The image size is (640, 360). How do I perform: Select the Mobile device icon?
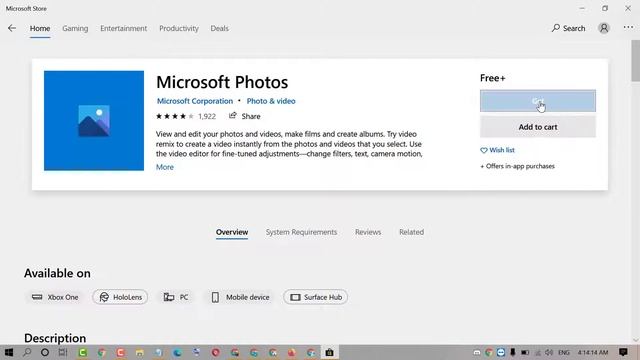click(215, 297)
